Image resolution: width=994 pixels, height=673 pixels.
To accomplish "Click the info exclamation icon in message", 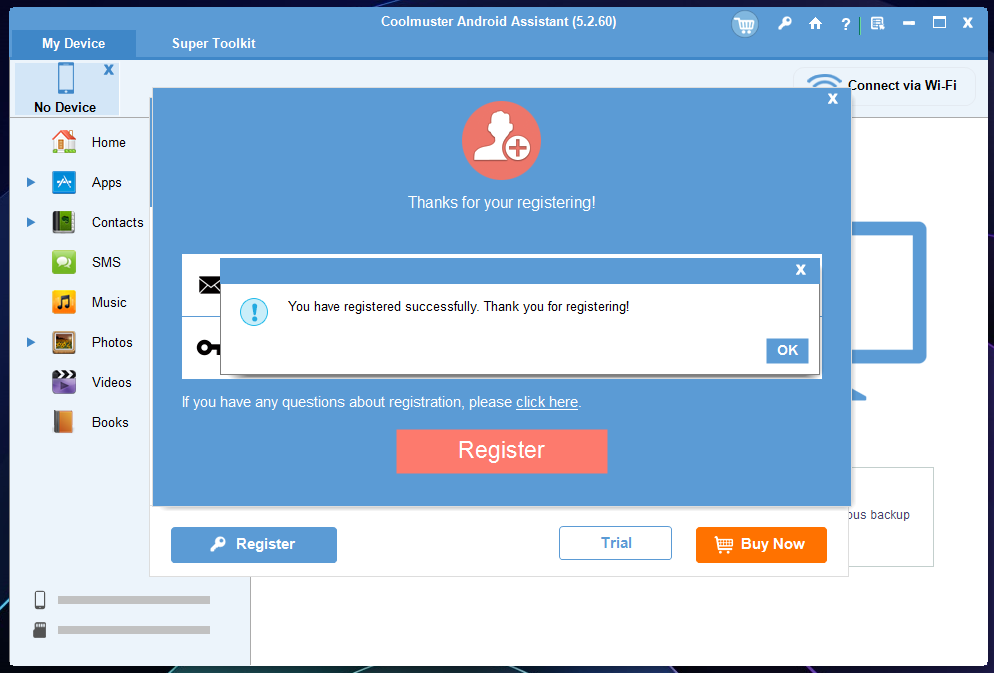I will coord(254,312).
